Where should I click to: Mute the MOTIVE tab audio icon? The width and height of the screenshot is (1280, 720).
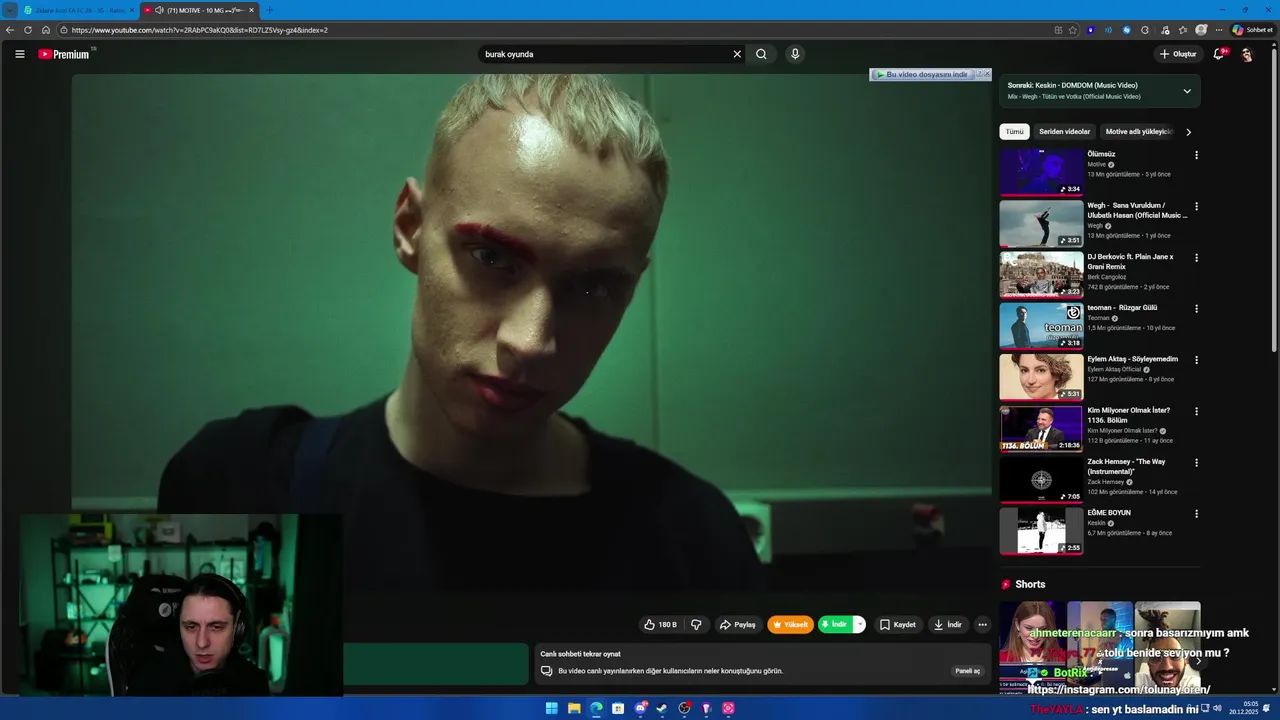[159, 10]
